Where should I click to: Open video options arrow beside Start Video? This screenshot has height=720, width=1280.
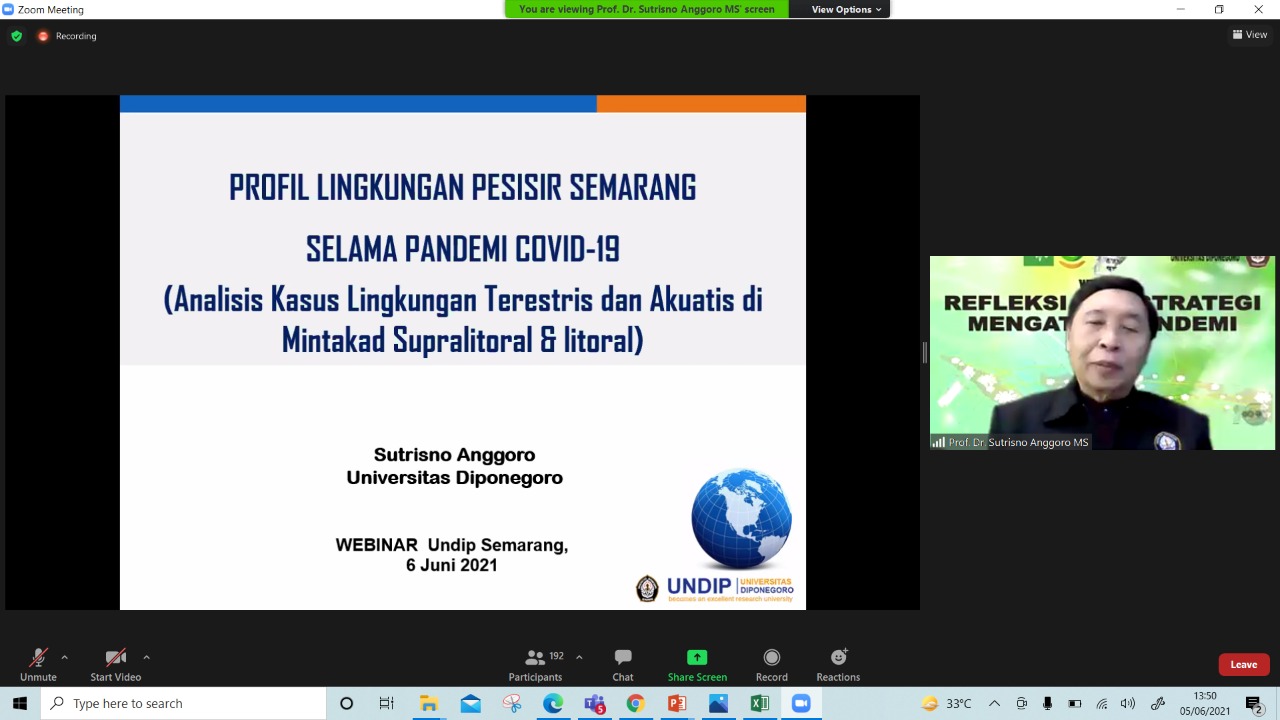[146, 657]
